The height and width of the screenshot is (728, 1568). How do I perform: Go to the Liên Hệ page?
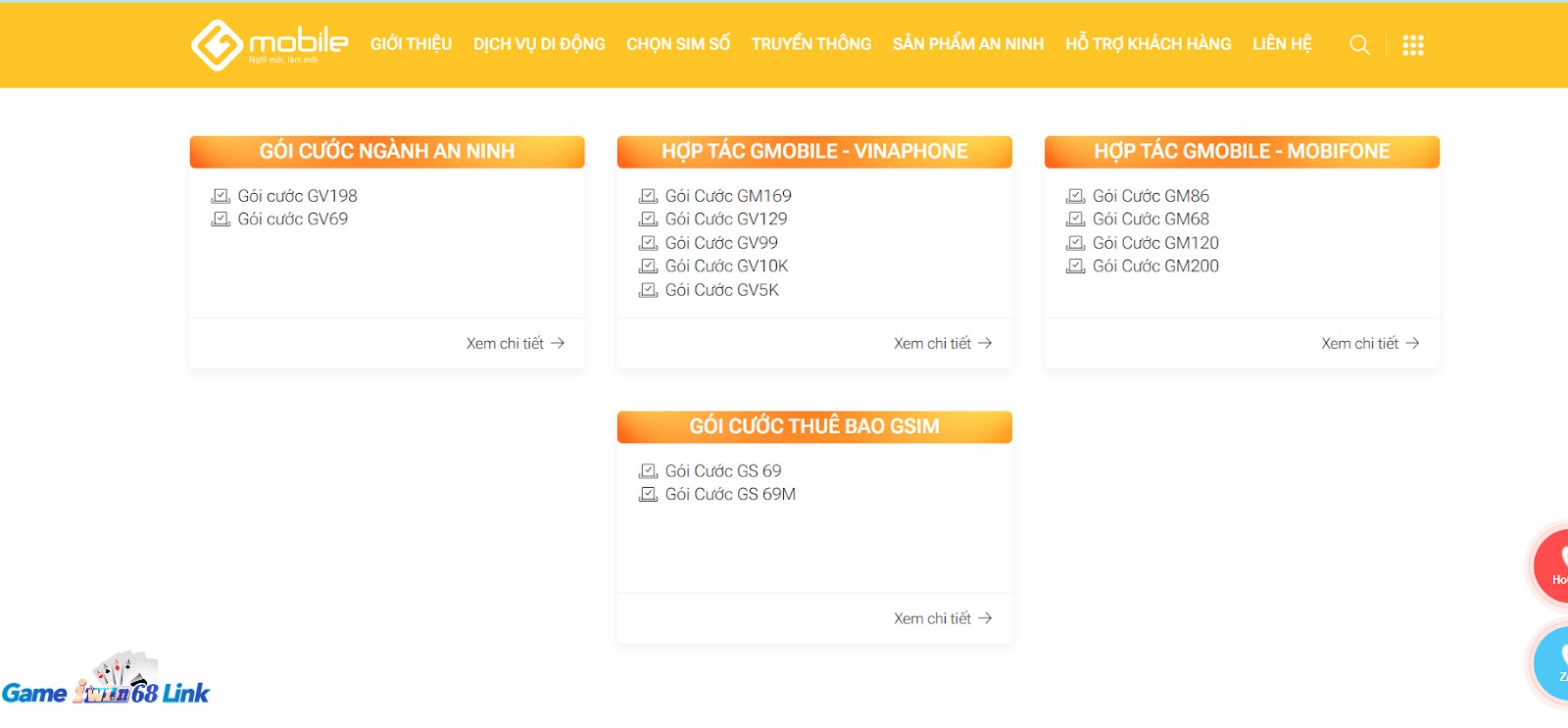(x=1282, y=44)
